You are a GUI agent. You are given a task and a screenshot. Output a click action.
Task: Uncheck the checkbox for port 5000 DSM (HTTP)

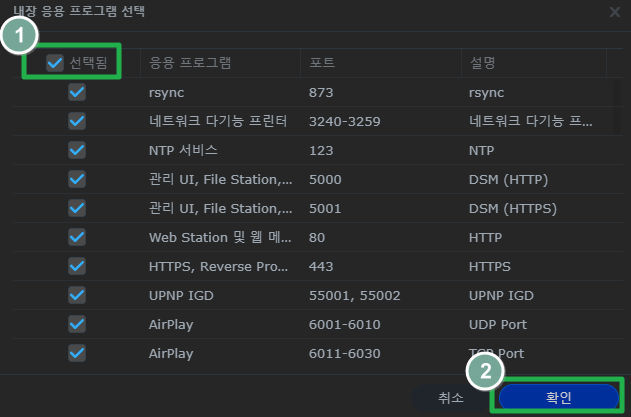click(77, 179)
